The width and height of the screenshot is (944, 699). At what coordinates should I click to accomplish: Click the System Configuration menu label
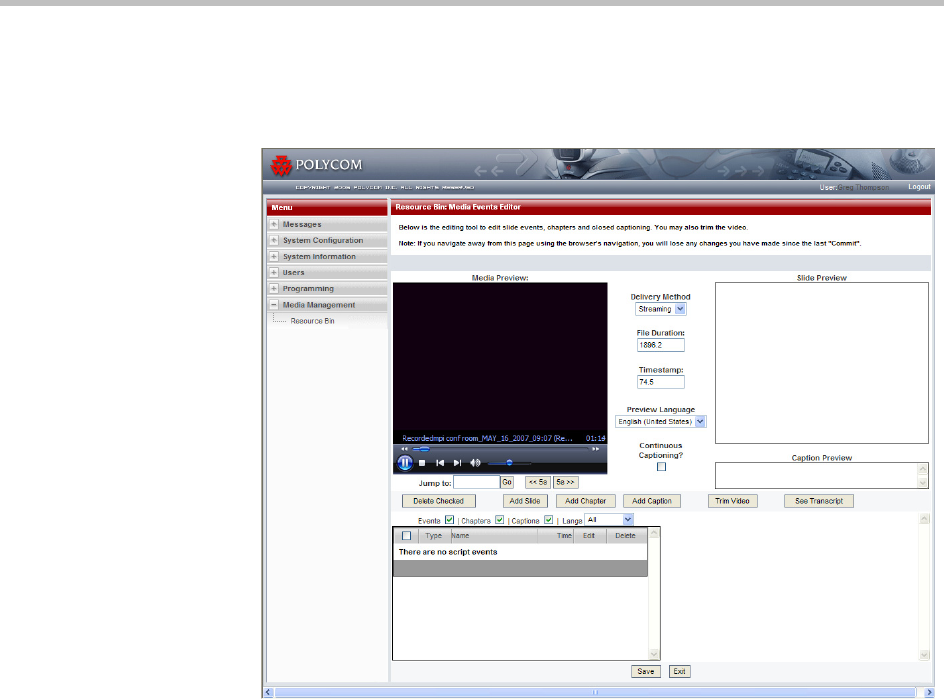(323, 240)
